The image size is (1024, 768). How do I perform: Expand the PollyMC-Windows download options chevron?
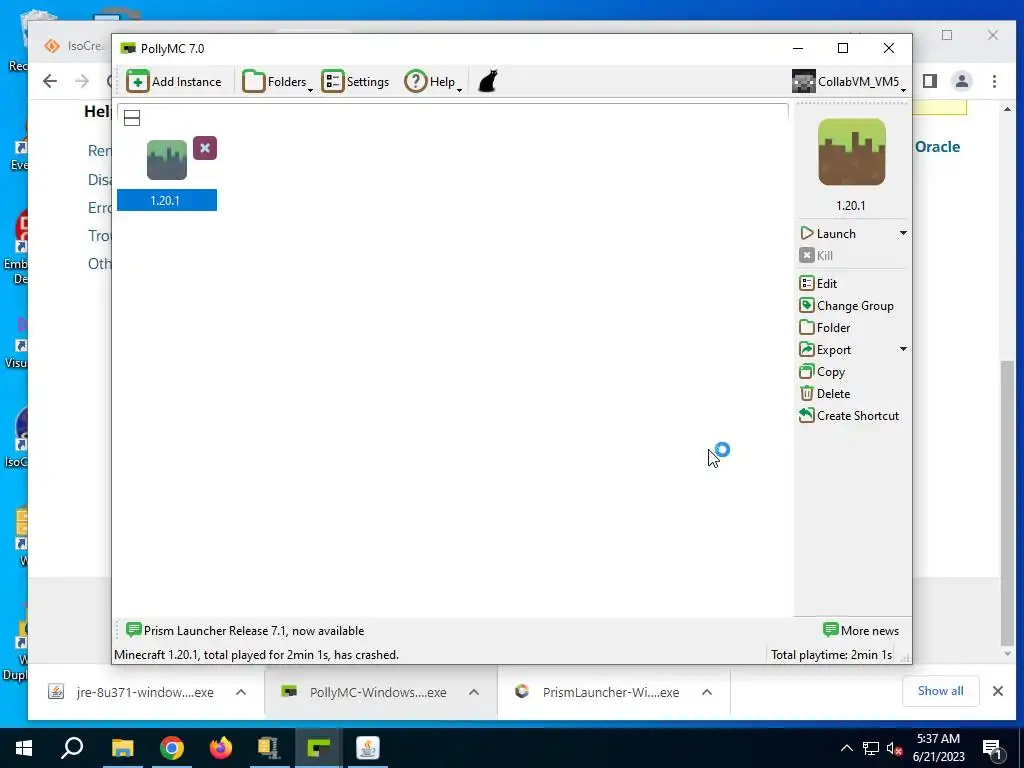pyautogui.click(x=473, y=692)
